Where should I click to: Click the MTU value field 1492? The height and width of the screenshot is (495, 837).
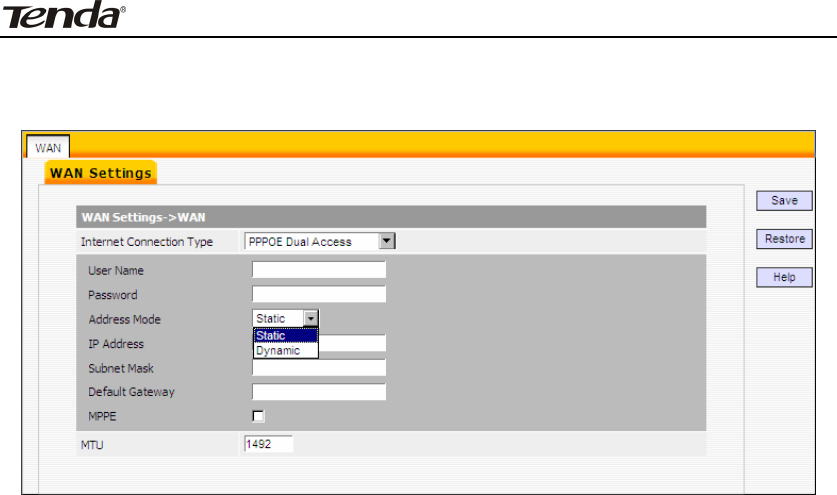269,444
